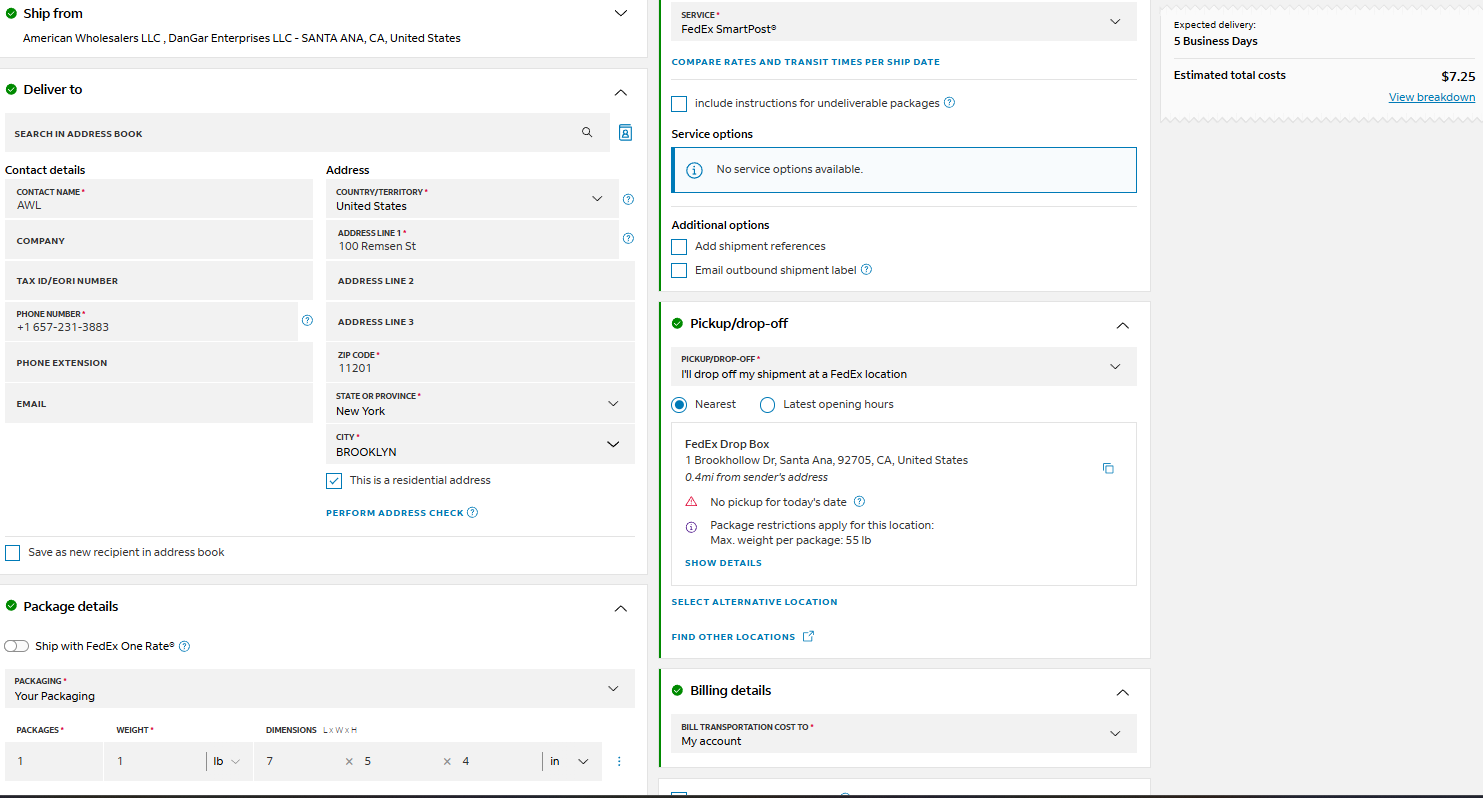Click the help icon beside Country/Territory
This screenshot has width=1483, height=798.
pyautogui.click(x=628, y=199)
